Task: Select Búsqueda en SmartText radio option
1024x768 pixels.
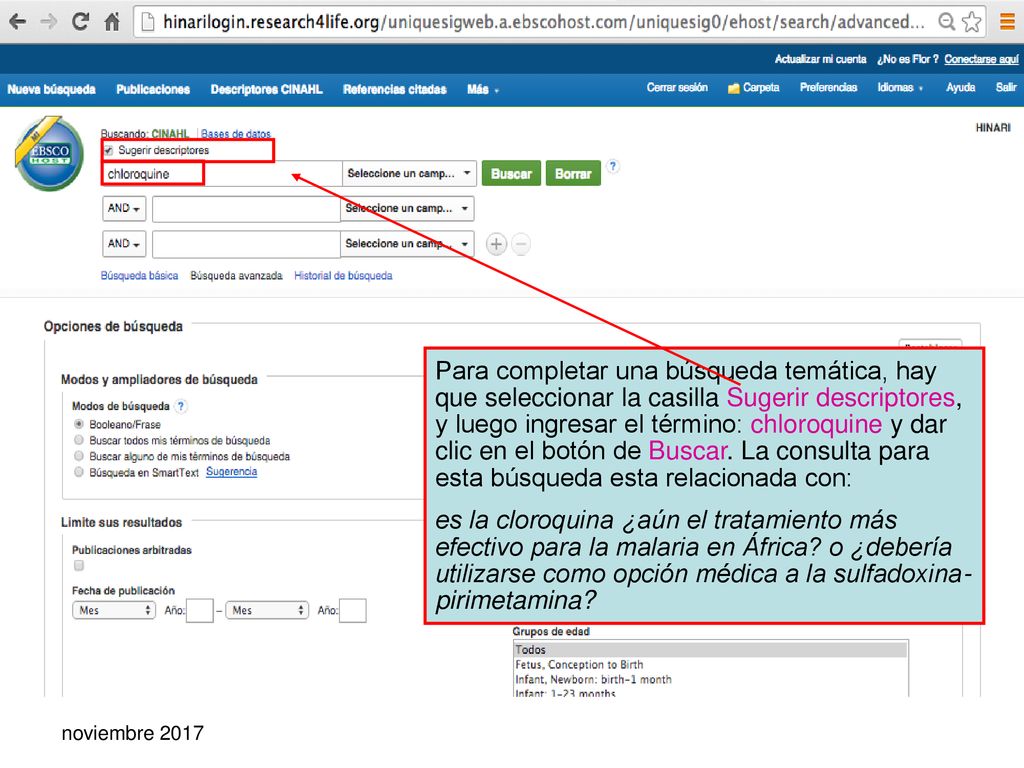Action: [79, 472]
